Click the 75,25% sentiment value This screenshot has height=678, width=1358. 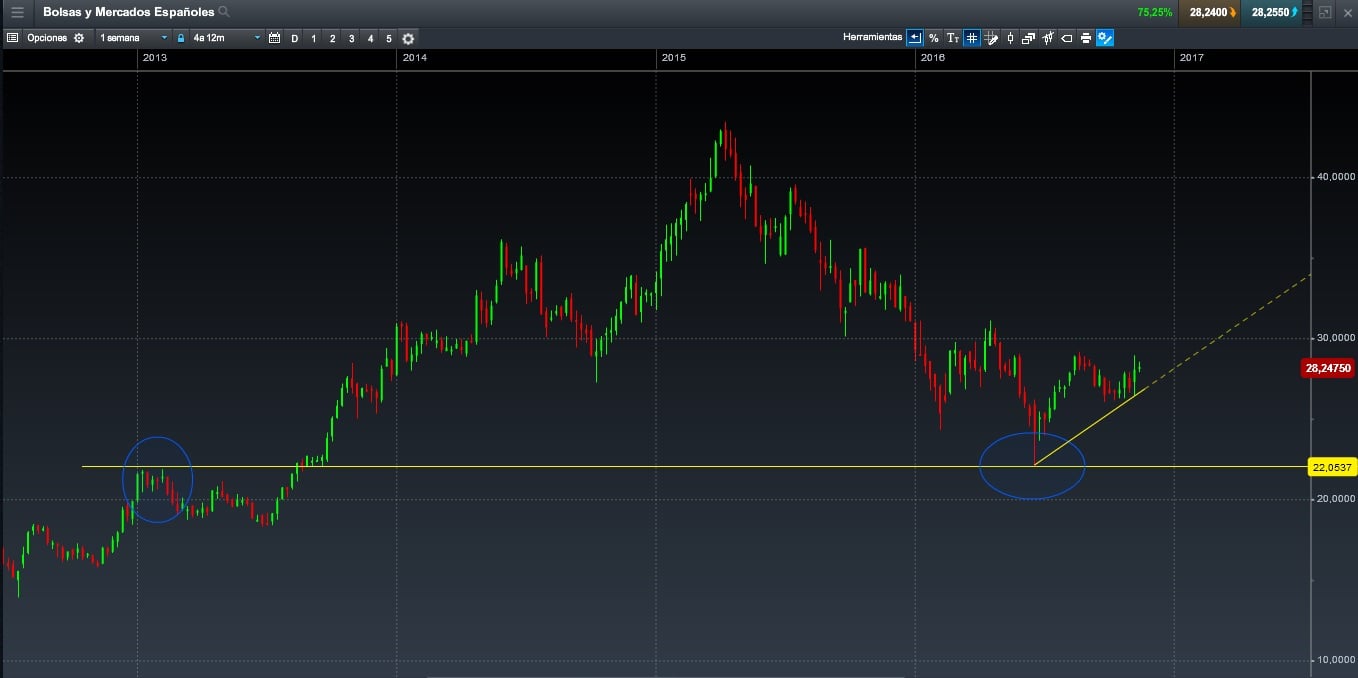pos(1155,12)
